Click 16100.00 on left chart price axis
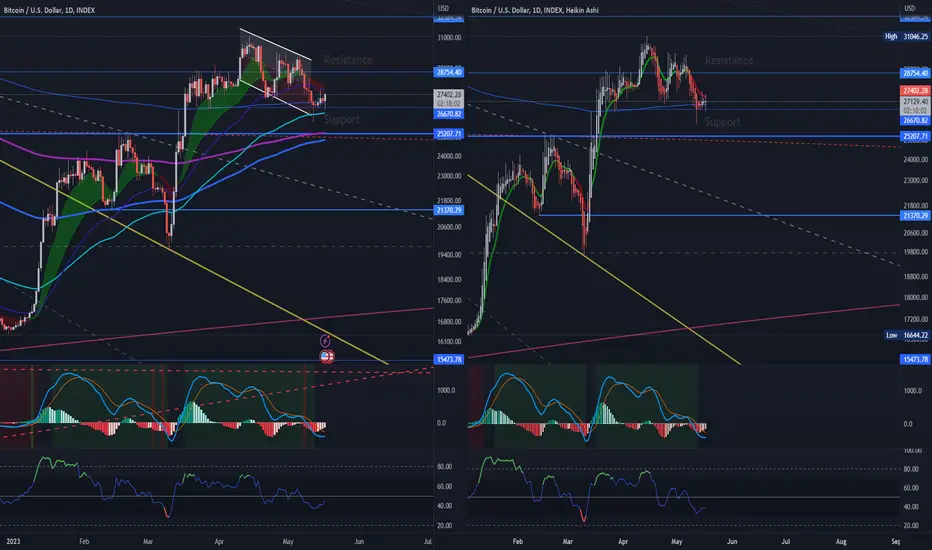 449,341
